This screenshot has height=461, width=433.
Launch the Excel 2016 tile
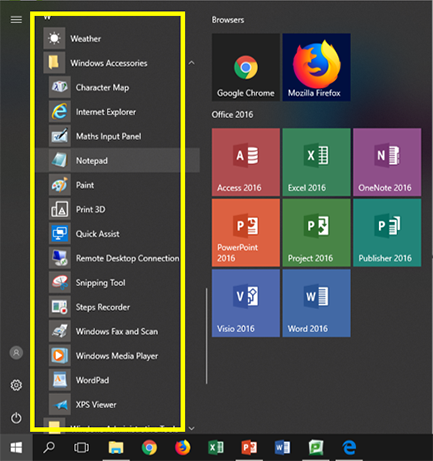(316, 162)
